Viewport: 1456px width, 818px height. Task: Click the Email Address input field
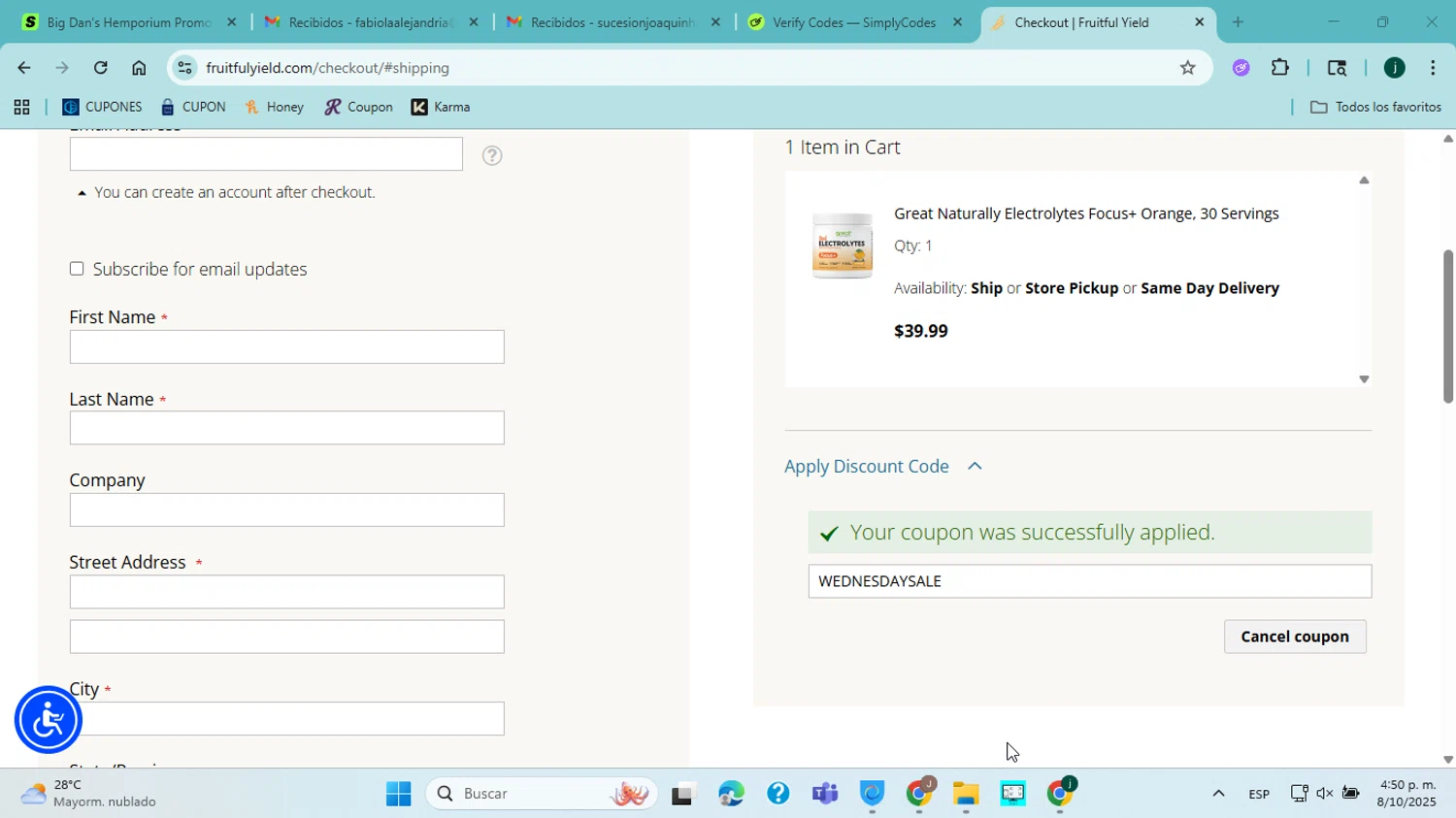pyautogui.click(x=266, y=153)
